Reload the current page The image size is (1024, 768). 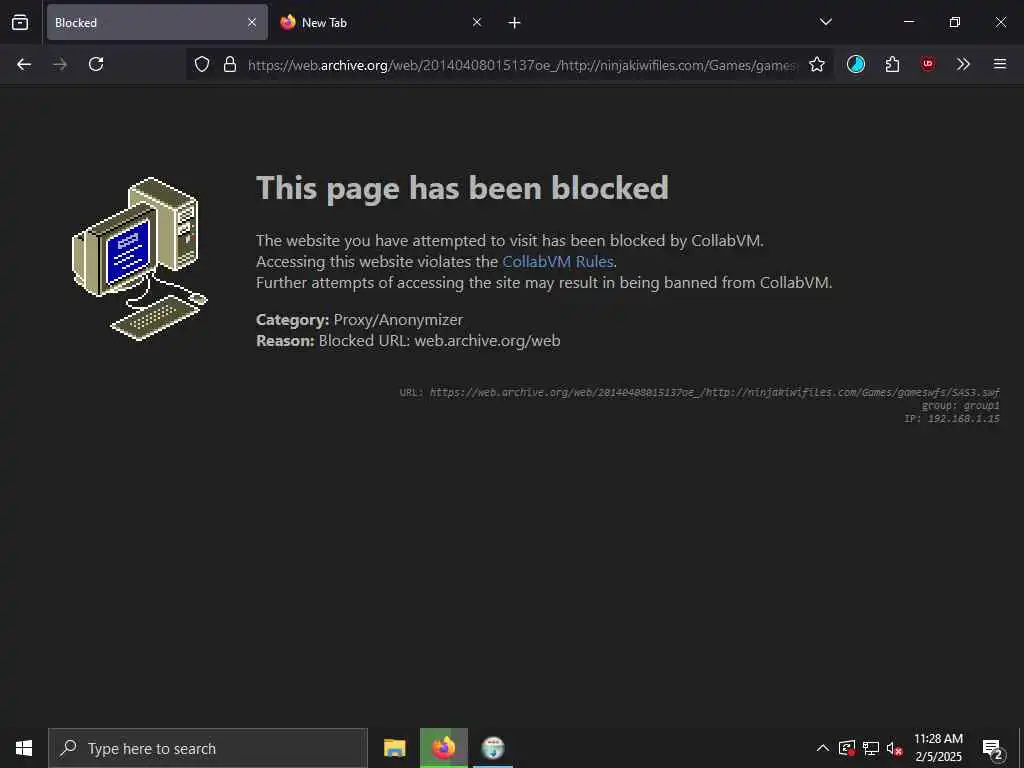pos(96,64)
